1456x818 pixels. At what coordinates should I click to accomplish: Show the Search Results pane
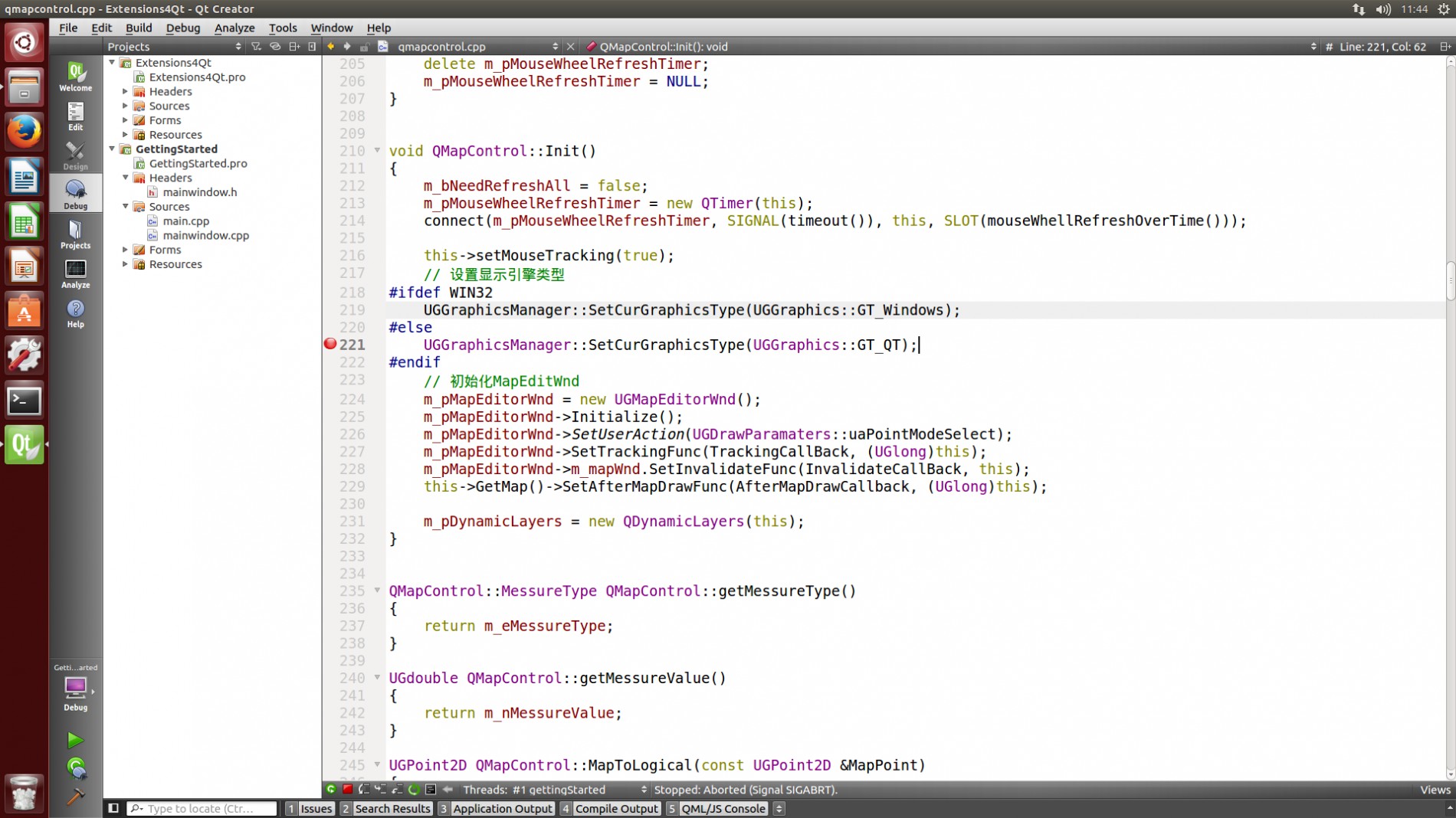click(386, 808)
